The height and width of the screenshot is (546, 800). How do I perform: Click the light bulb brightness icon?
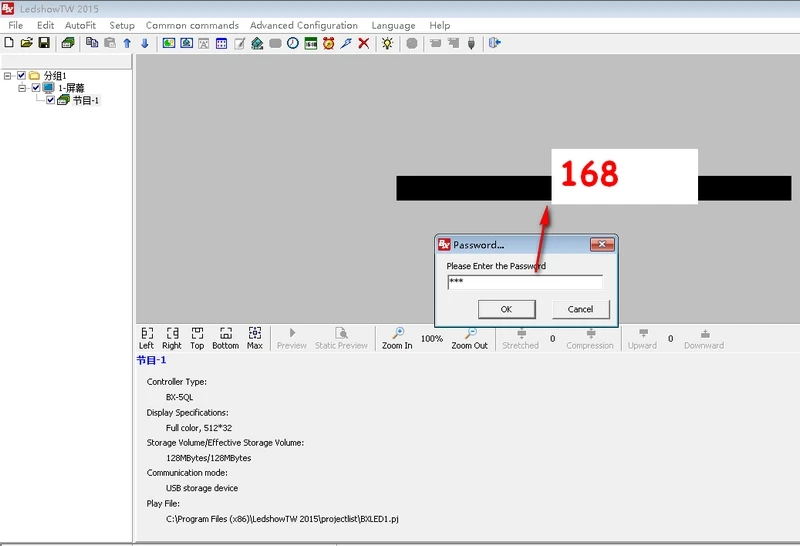[388, 43]
